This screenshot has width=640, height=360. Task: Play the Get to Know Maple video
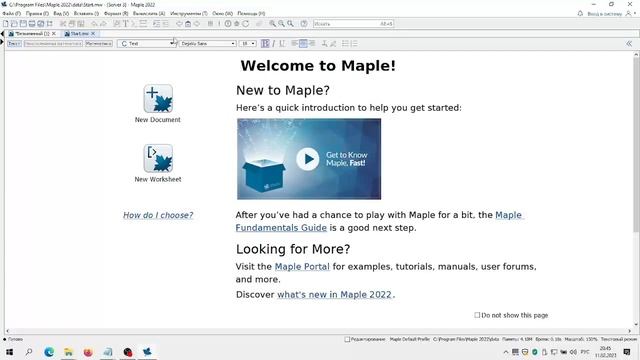308,159
